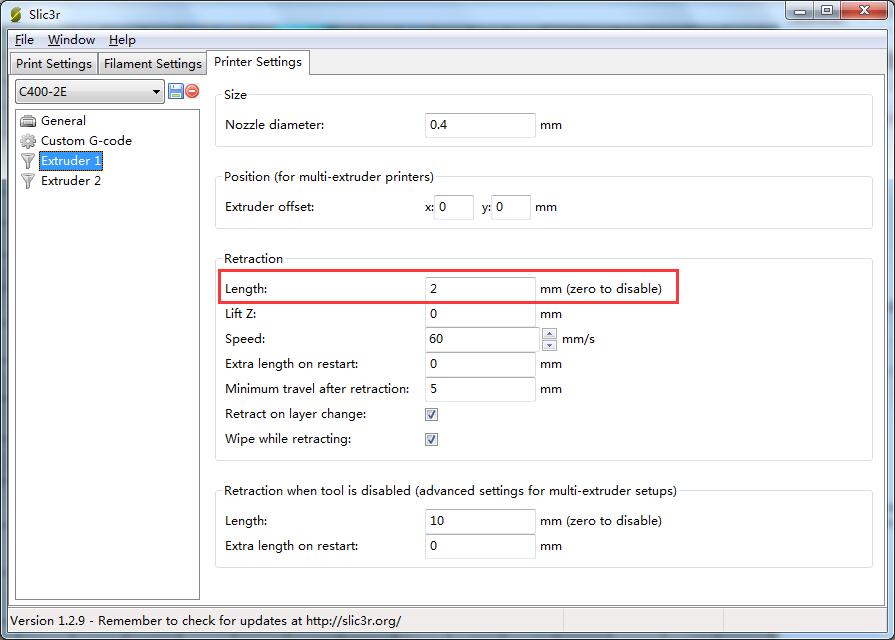The height and width of the screenshot is (640, 895).
Task: Open the Window menu
Action: [x=71, y=40]
